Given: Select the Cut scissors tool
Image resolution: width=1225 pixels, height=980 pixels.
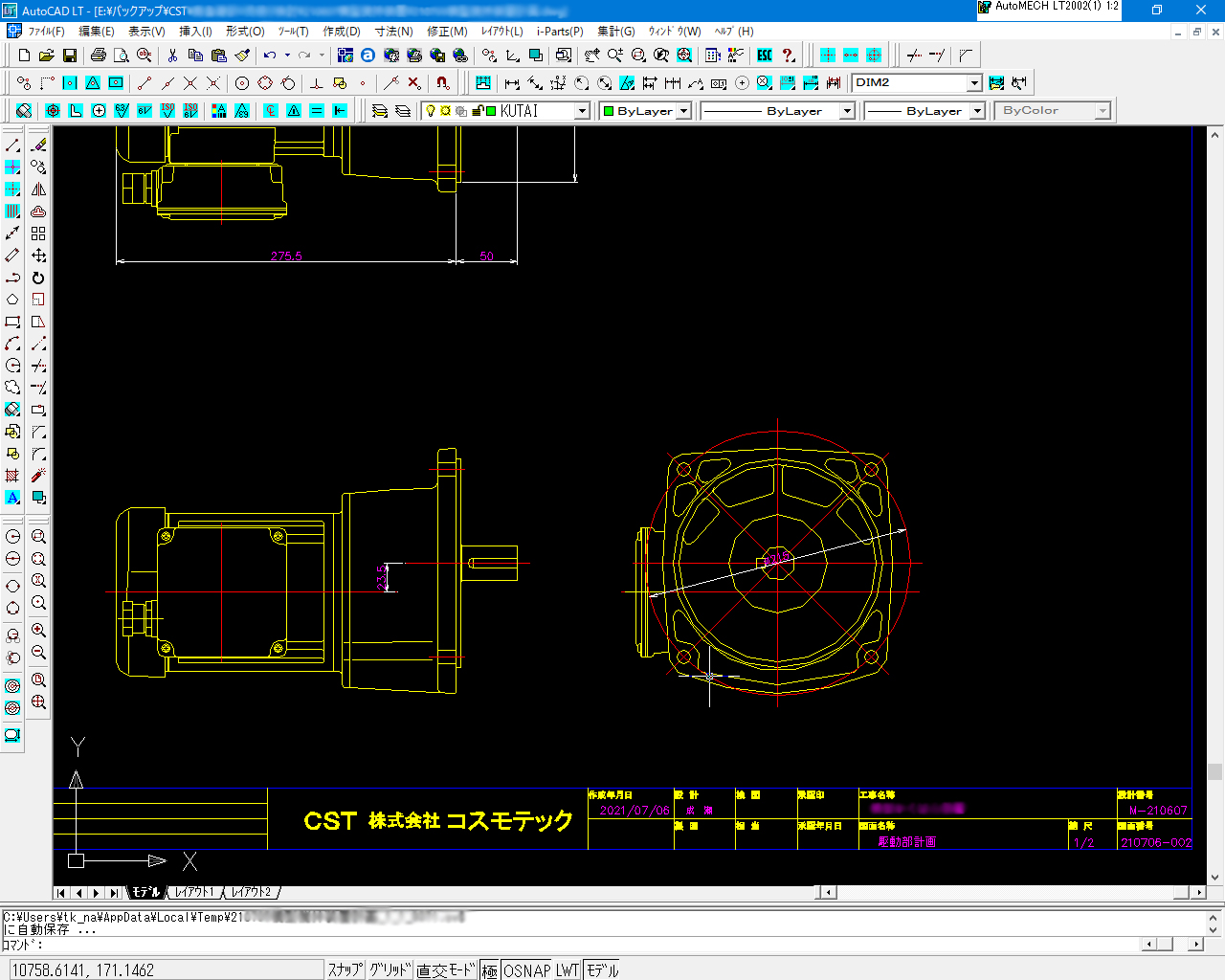Looking at the screenshot, I should tap(172, 56).
